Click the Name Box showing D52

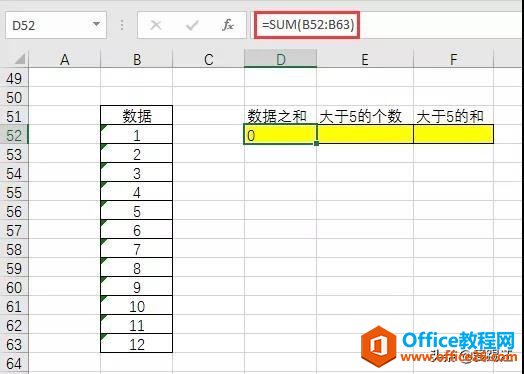(55, 25)
